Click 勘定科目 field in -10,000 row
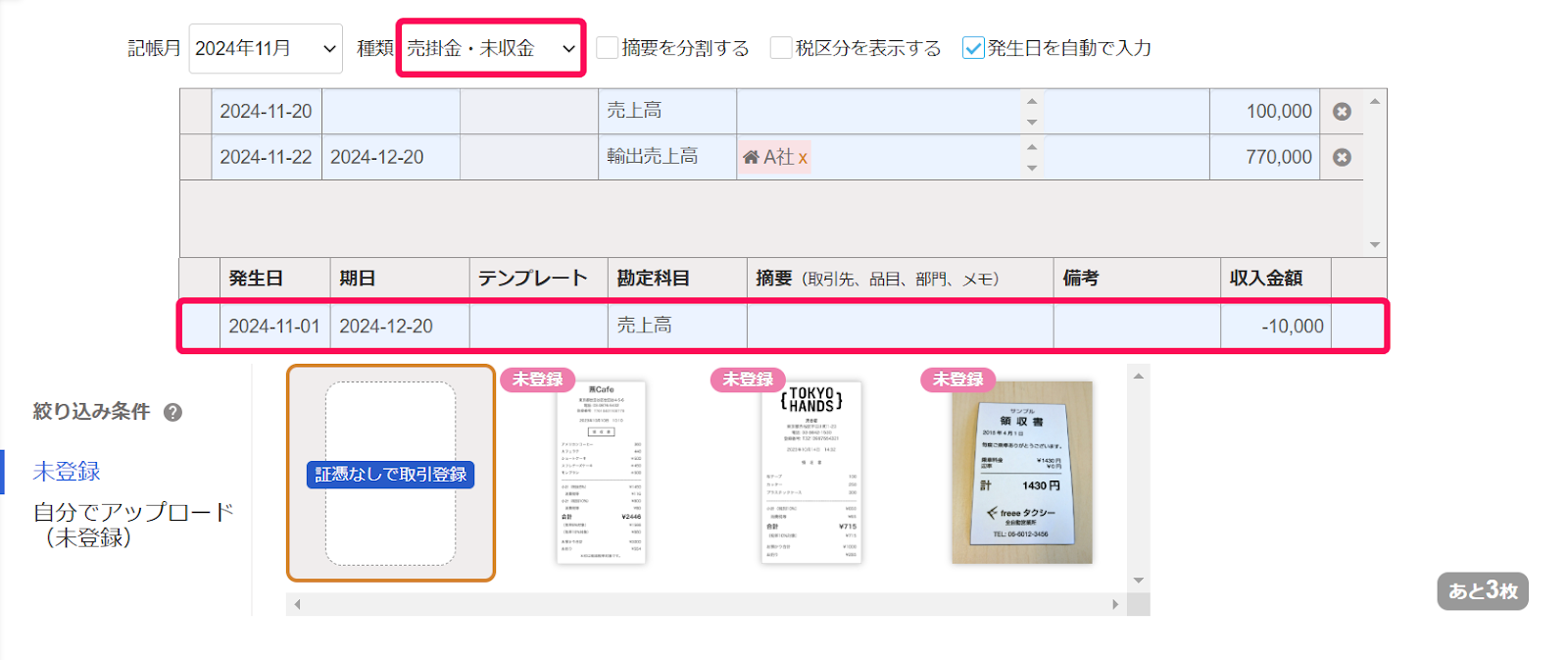Viewport: 1568px width, 660px height. click(677, 327)
